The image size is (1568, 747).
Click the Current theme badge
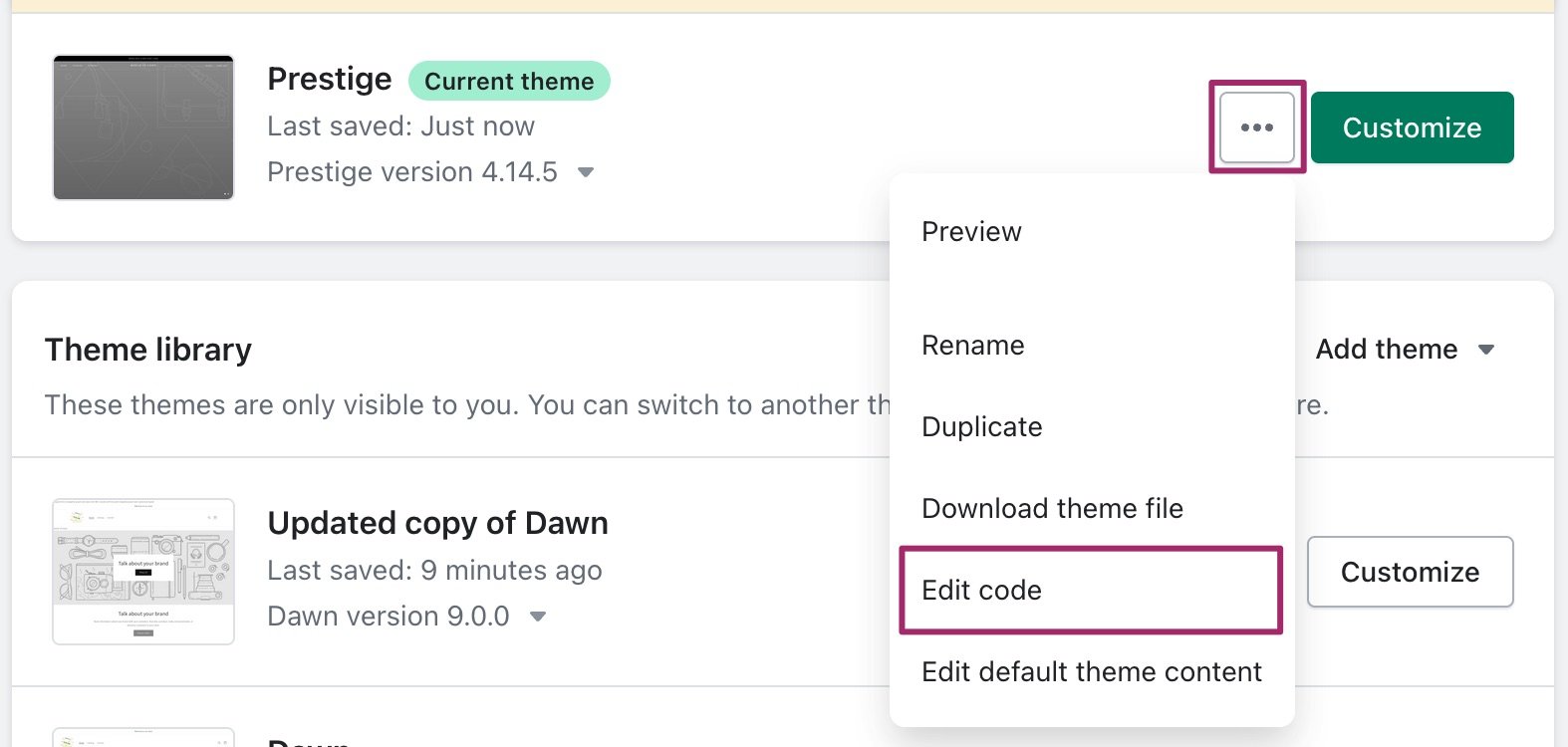coord(509,81)
